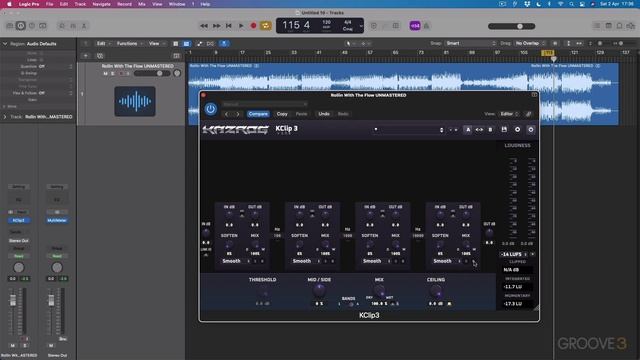Open the KClip 3 preset selector dropdown
This screenshot has height=360, width=640.
click(409, 130)
